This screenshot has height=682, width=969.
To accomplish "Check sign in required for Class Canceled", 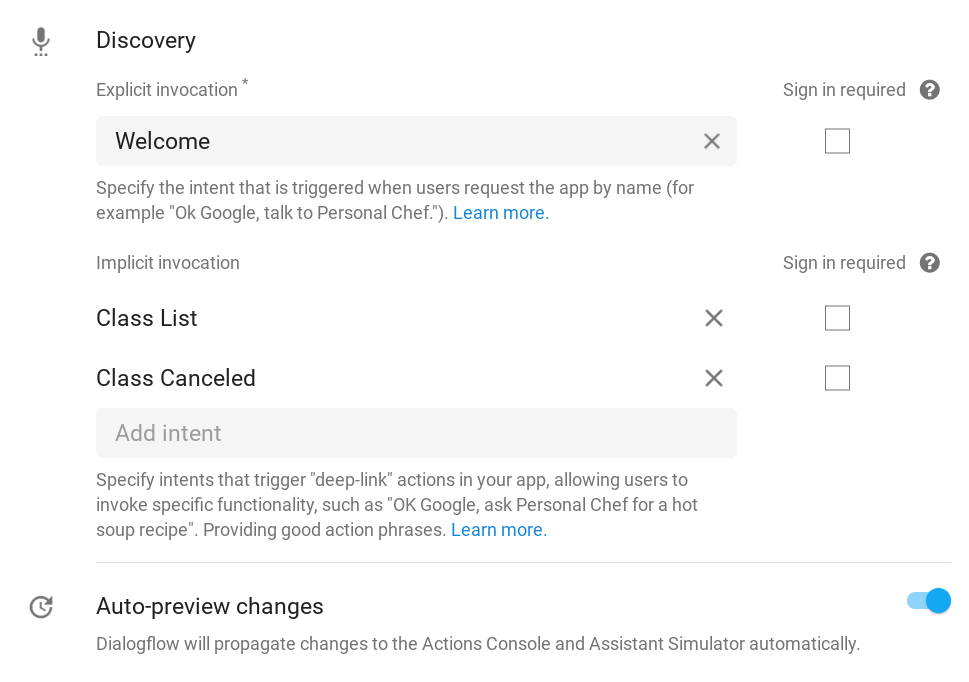I will pyautogui.click(x=837, y=378).
